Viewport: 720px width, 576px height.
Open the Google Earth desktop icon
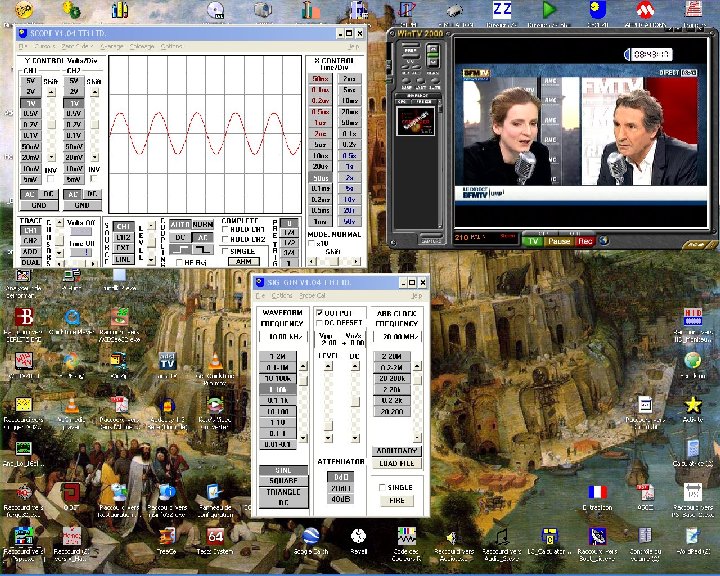[311, 536]
